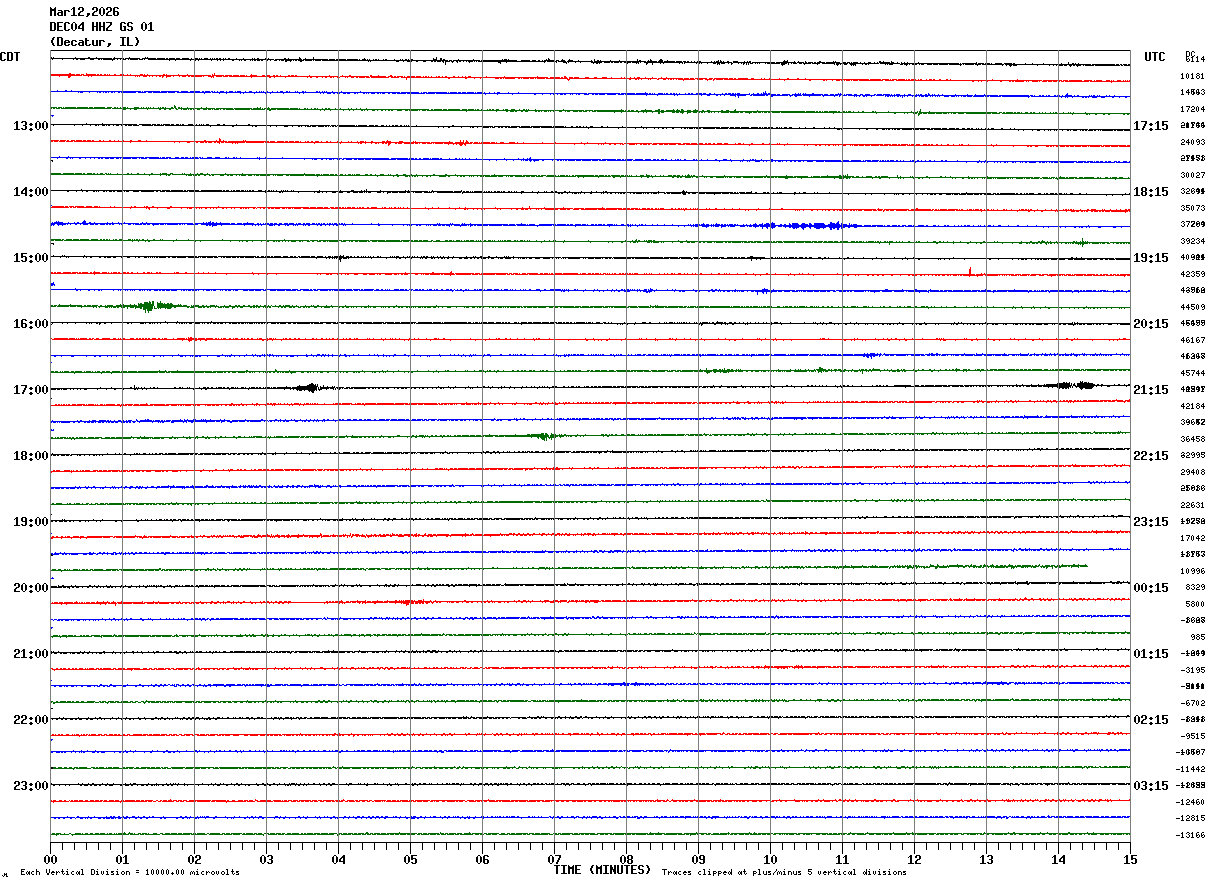This screenshot has width=1210, height=886.
Task: Click minute 05 on the time axis
Action: 410,859
